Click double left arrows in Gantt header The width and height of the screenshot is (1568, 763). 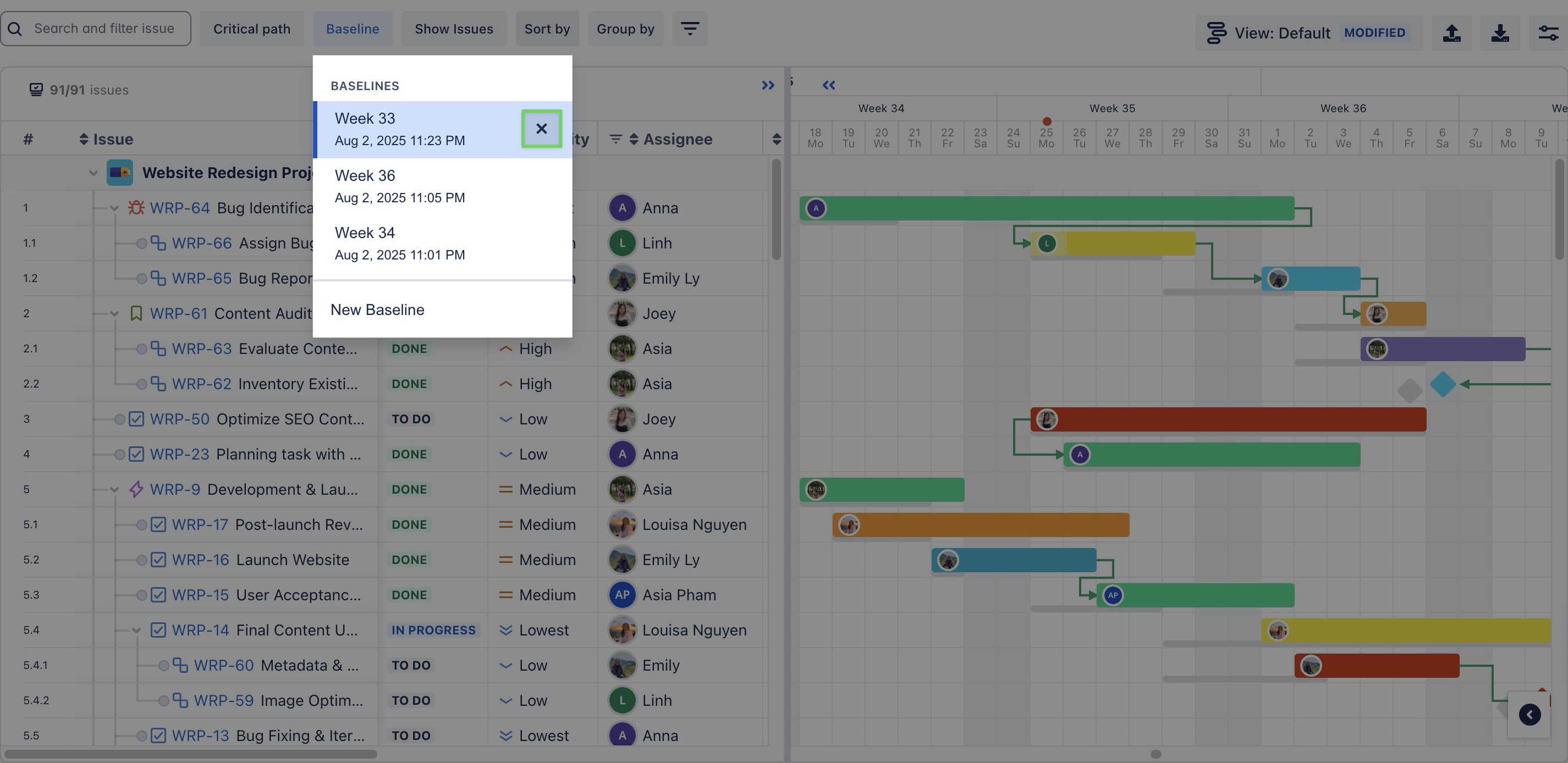828,85
